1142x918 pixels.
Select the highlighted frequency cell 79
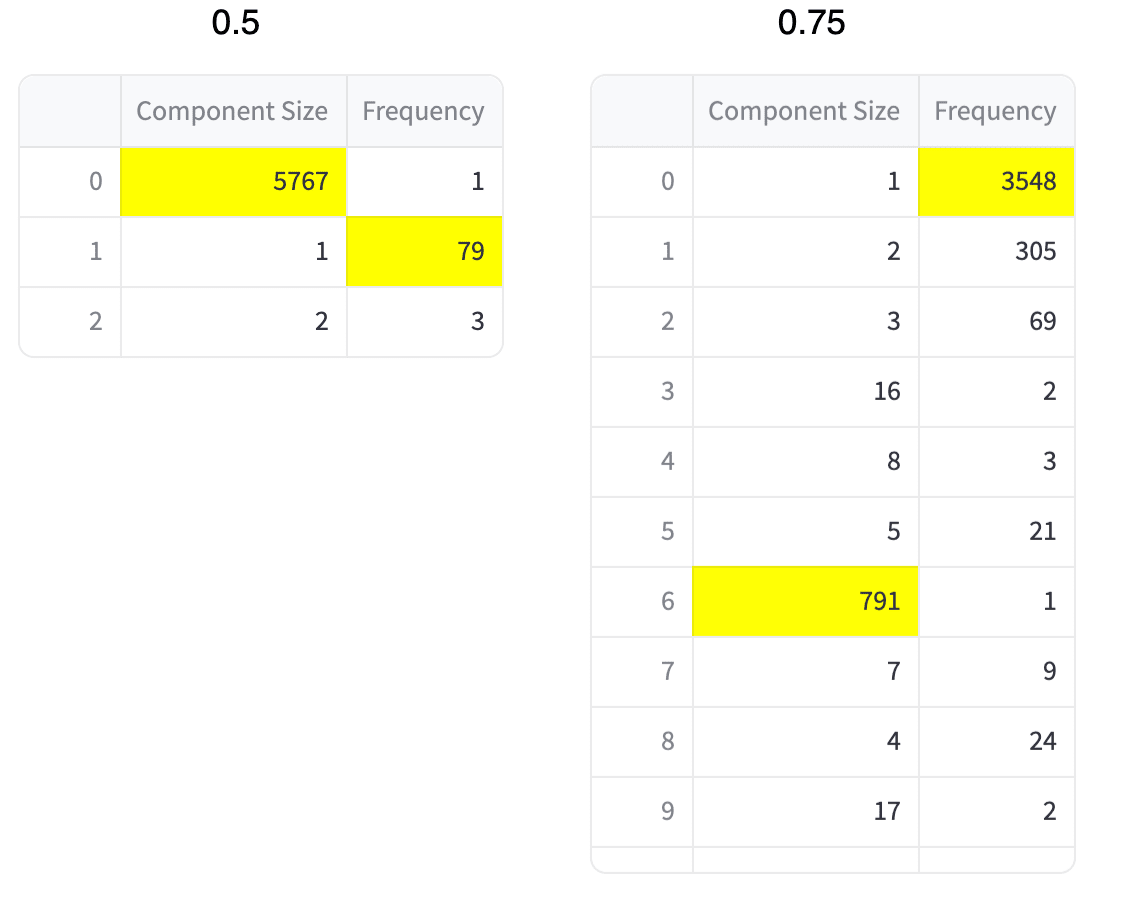[x=425, y=251]
